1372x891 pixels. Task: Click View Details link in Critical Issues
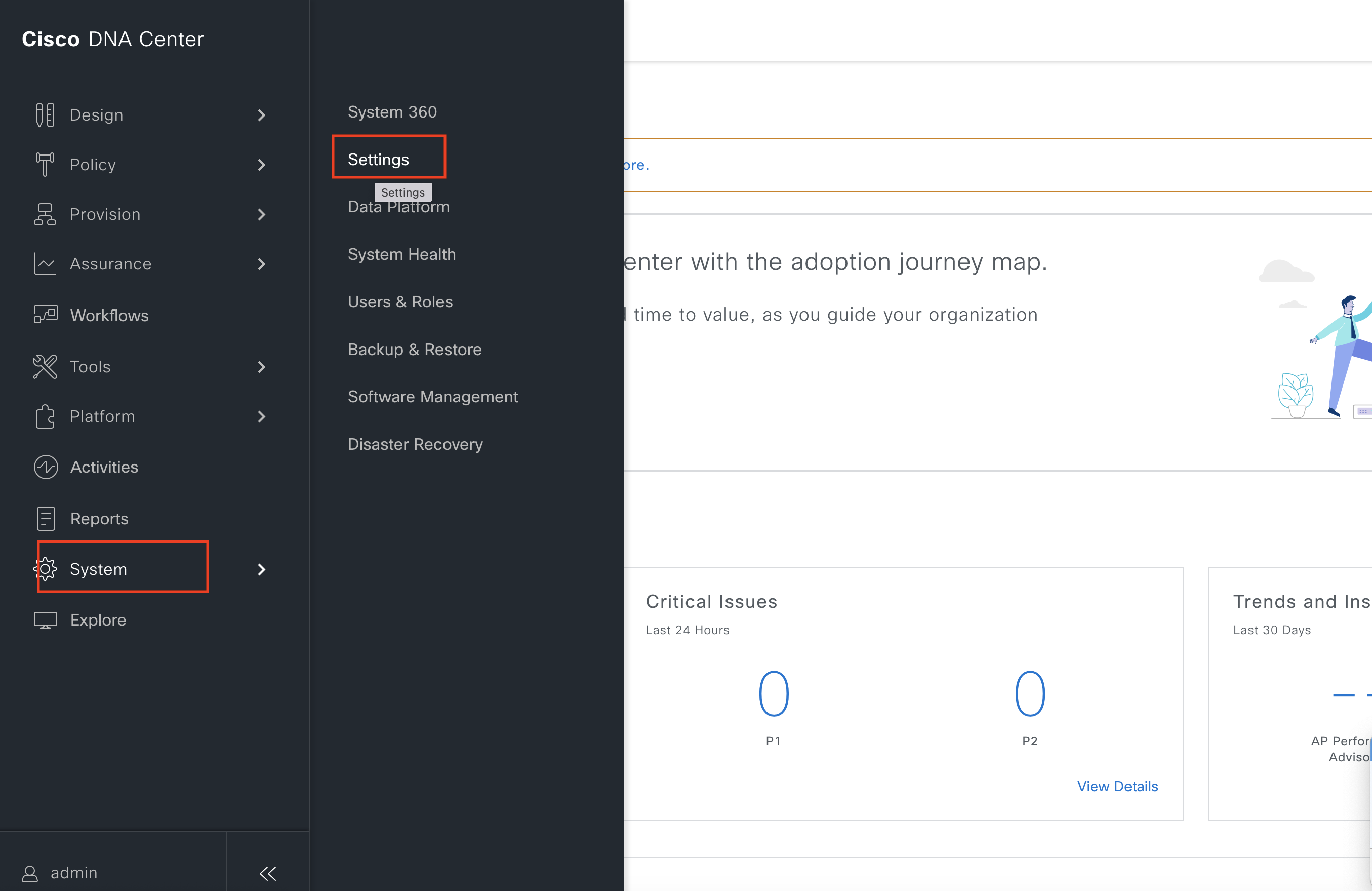[x=1117, y=786]
